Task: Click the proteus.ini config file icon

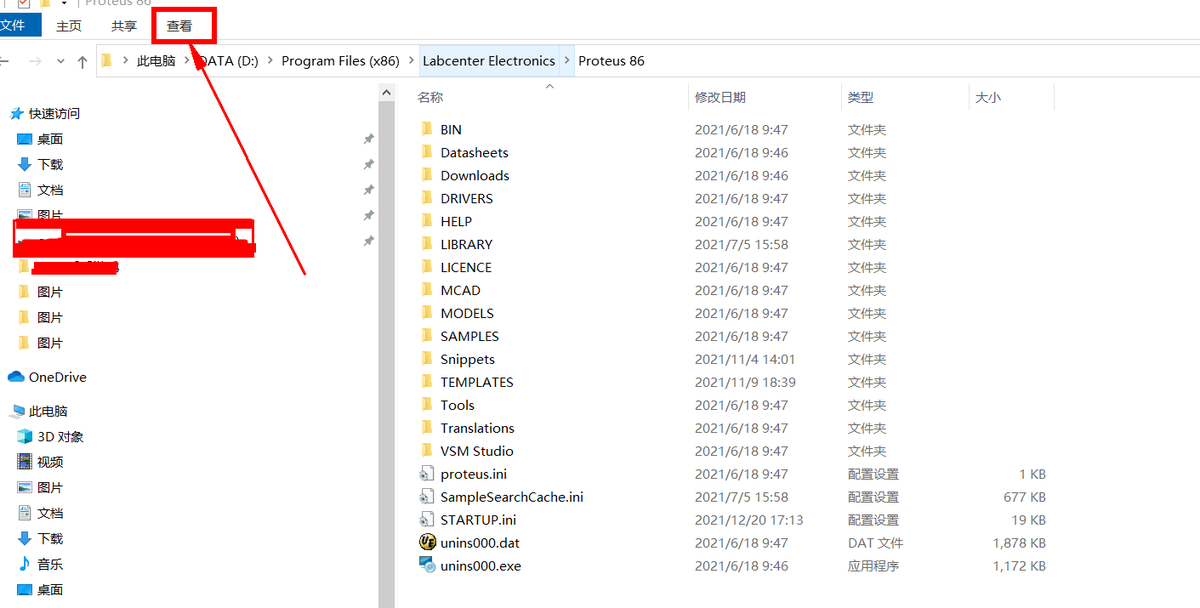Action: click(x=428, y=475)
